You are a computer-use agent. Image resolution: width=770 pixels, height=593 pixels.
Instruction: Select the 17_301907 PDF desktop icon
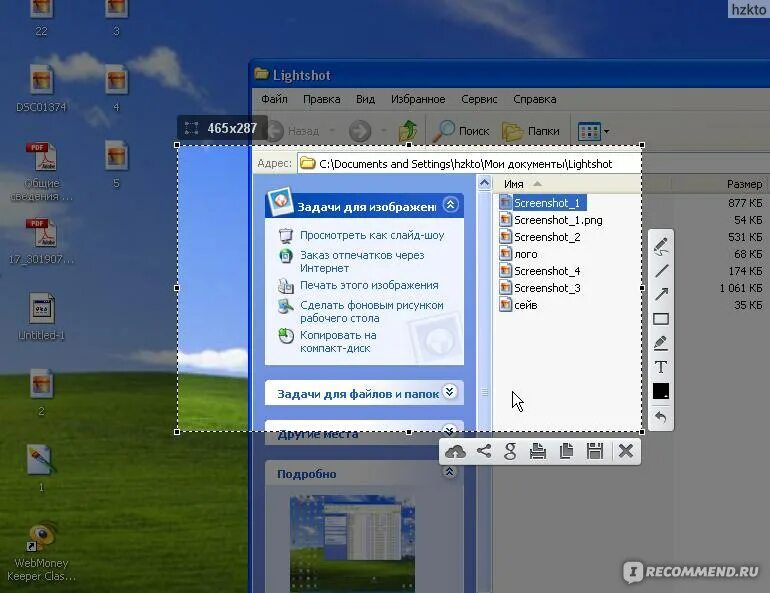(41, 241)
